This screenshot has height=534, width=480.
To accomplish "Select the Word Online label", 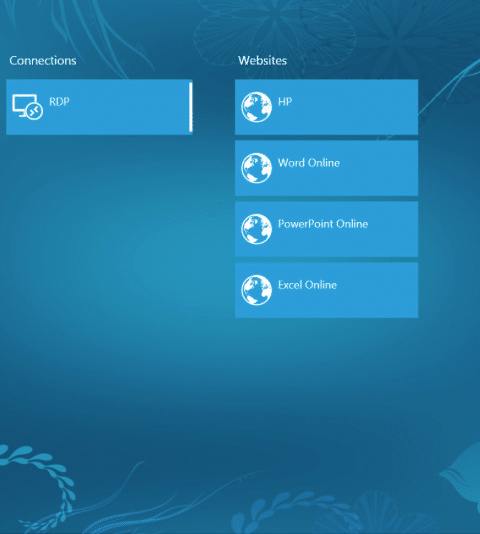I will point(309,163).
